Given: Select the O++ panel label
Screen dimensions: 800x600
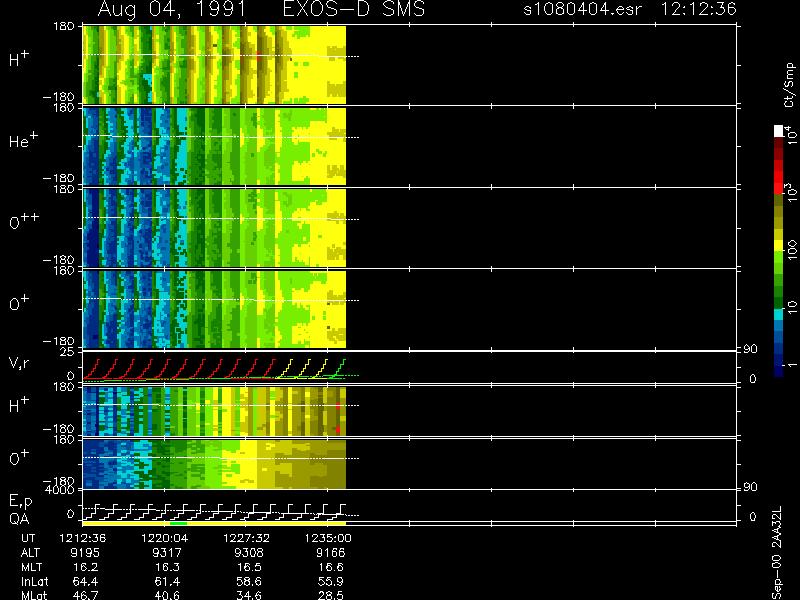Looking at the screenshot, I should (24, 221).
